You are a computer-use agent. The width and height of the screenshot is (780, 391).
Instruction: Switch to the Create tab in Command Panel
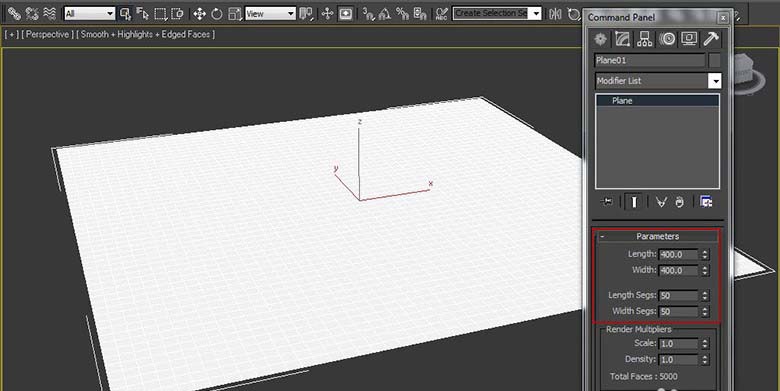click(600, 39)
